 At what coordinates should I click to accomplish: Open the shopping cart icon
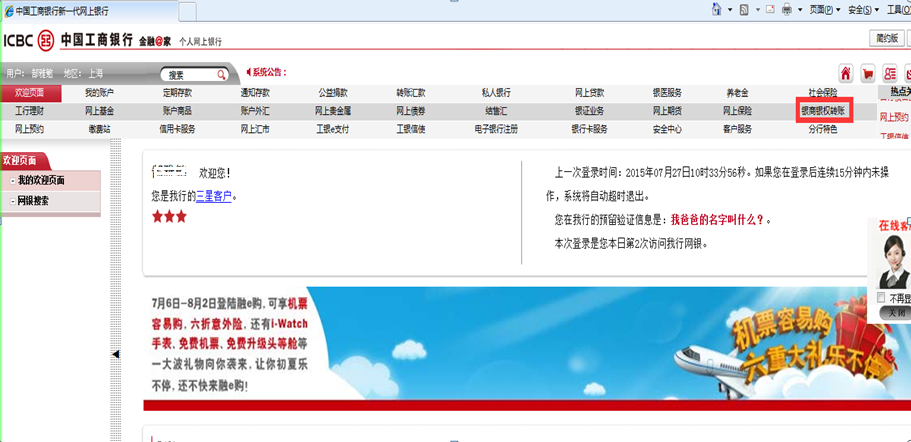[x=867, y=73]
